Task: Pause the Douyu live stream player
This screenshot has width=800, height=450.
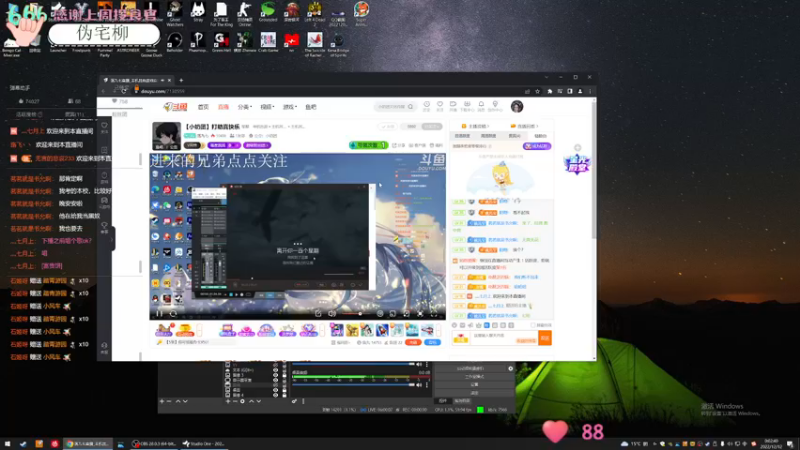Action: tap(160, 313)
